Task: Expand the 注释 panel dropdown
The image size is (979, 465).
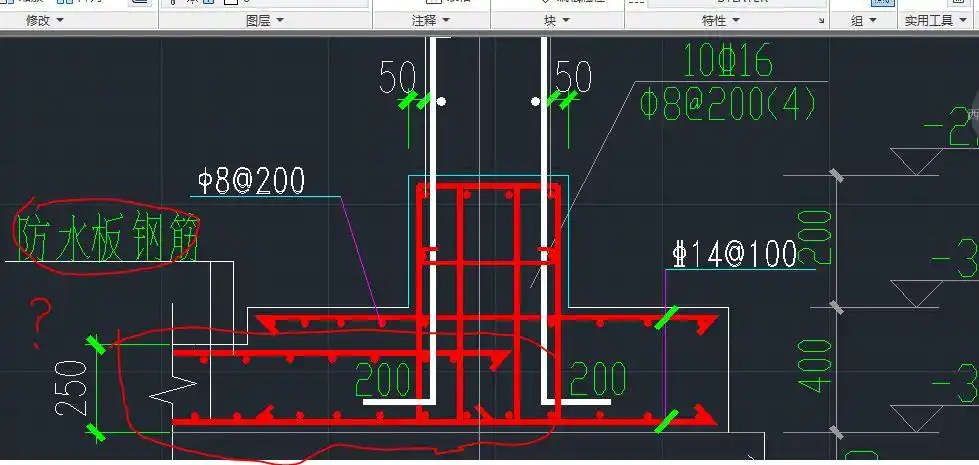Action: (x=431, y=20)
